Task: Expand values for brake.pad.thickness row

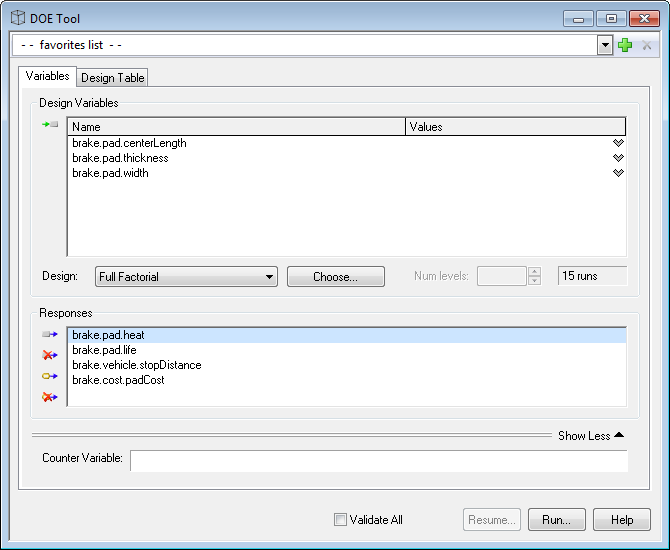Action: 618,158
